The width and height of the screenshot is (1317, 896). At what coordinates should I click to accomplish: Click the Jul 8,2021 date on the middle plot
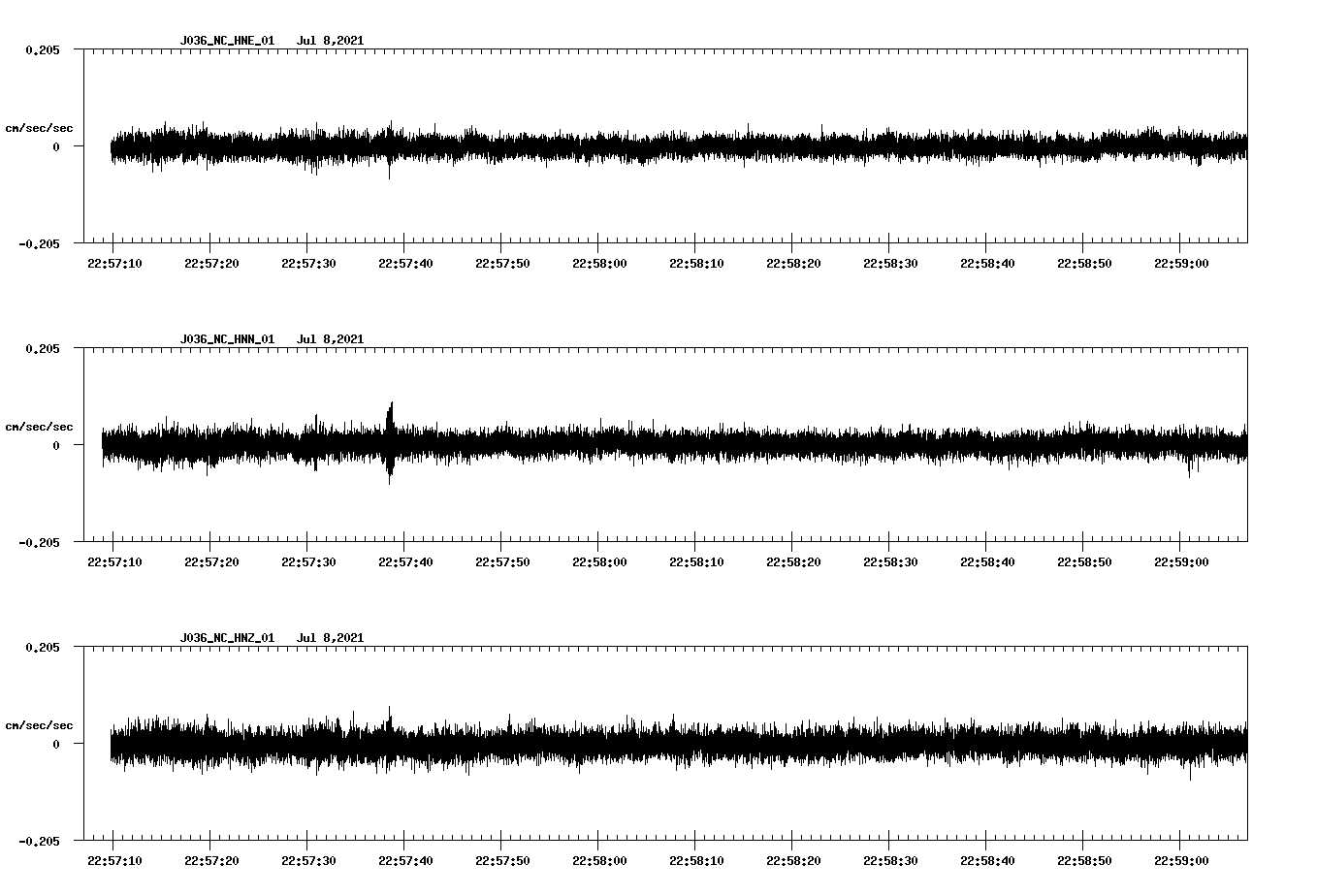point(332,339)
